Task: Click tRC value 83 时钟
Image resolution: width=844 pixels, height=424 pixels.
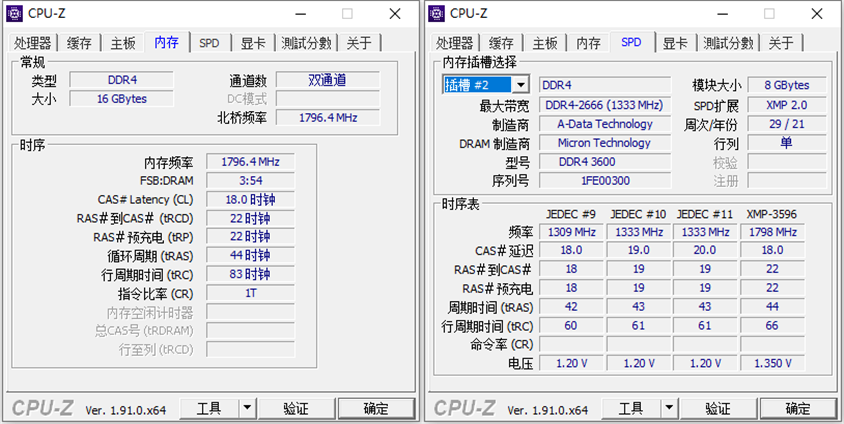Action: tap(250, 274)
